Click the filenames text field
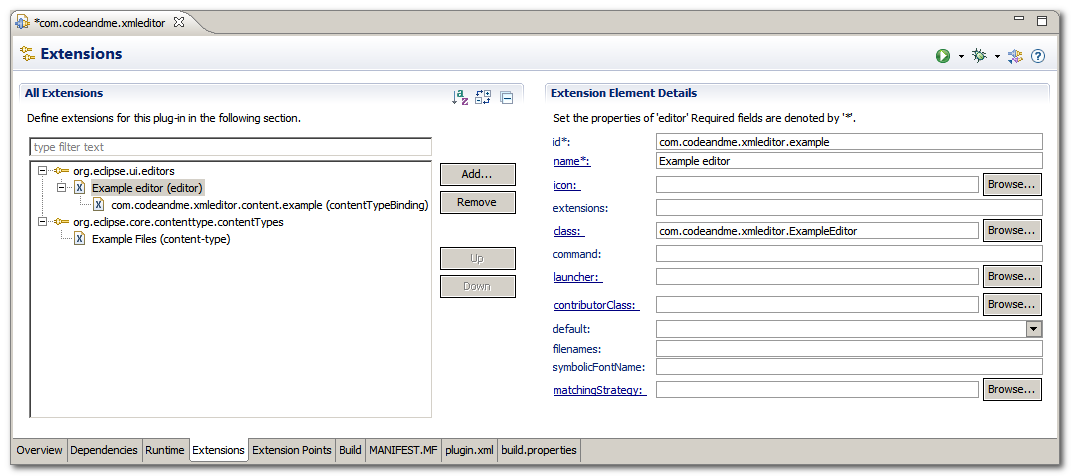 [x=849, y=348]
